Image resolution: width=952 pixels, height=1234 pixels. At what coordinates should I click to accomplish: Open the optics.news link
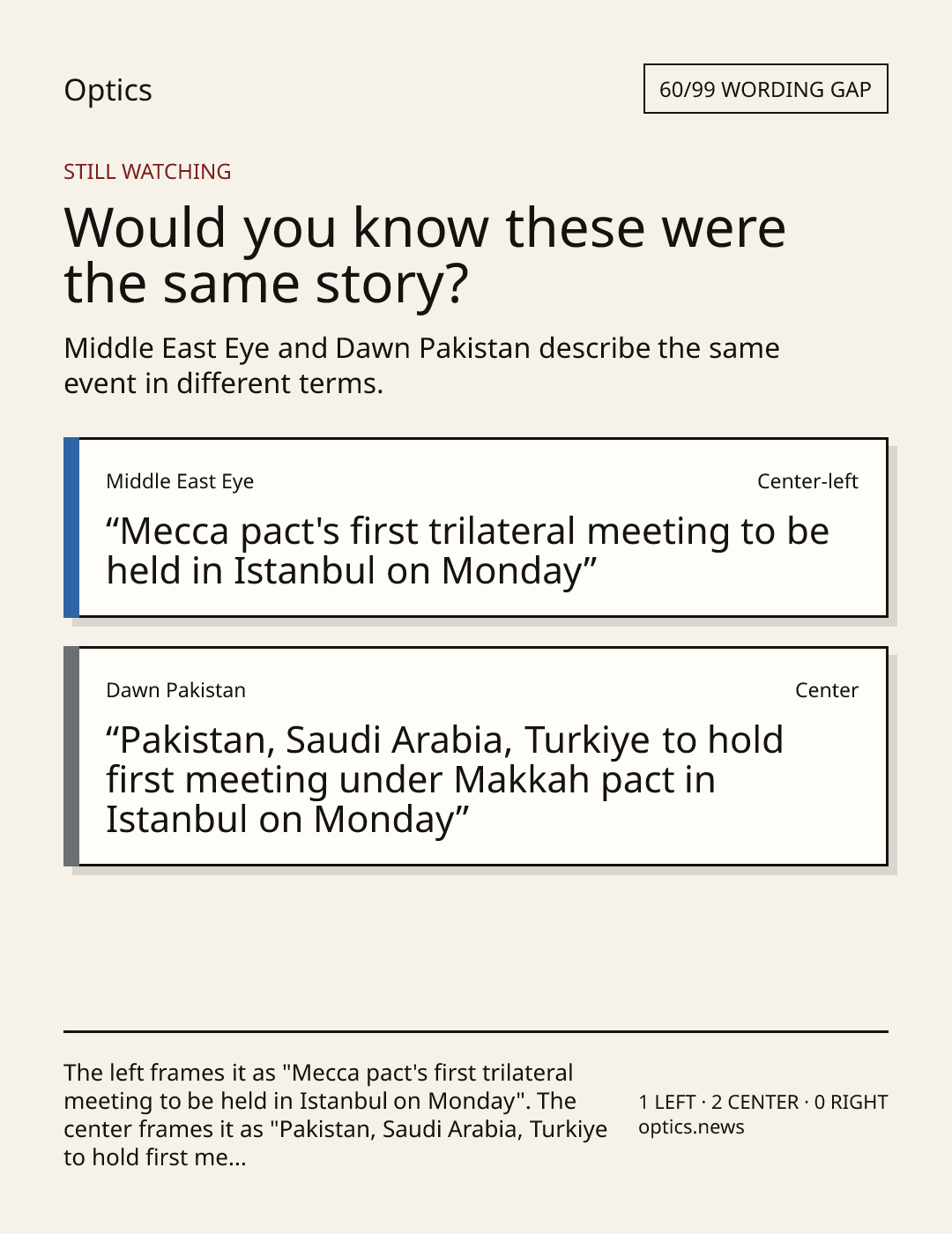pyautogui.click(x=691, y=1127)
